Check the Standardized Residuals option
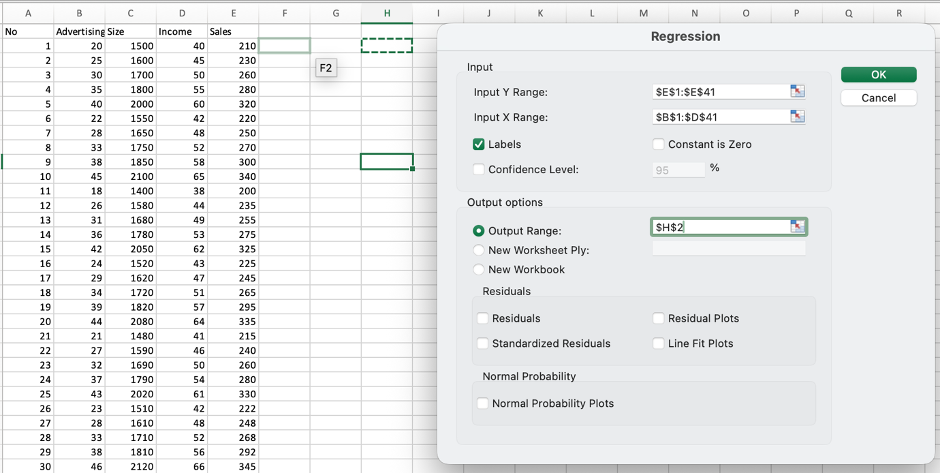Viewport: 941px width, 474px height. tap(484, 343)
